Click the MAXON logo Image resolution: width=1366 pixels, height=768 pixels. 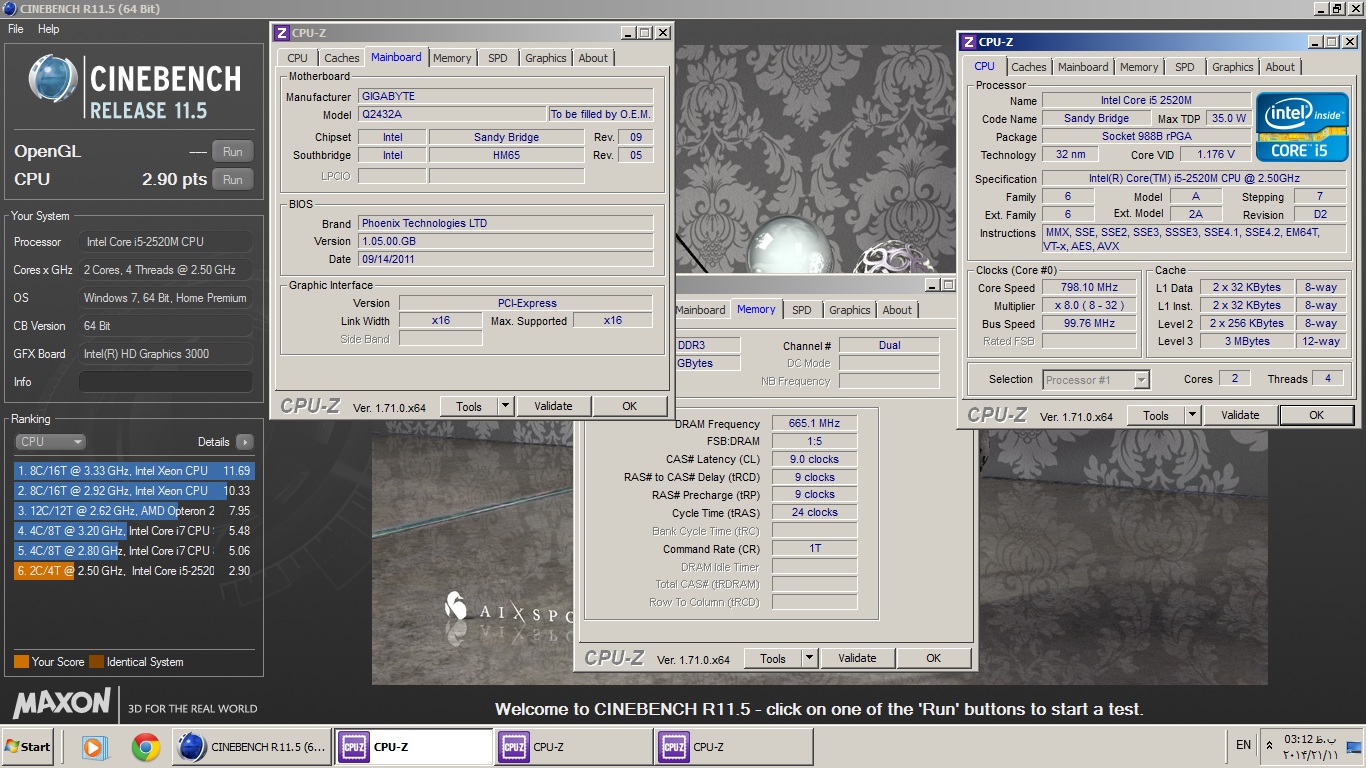[62, 702]
